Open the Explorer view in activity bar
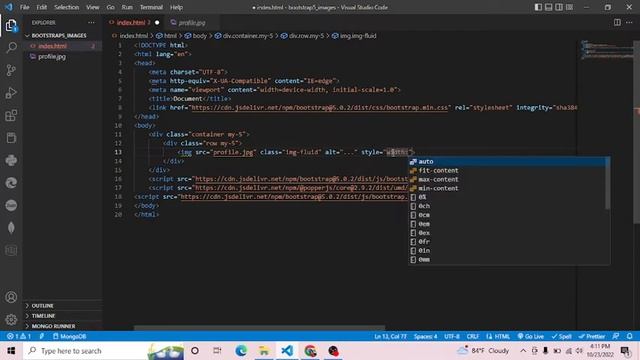The height and width of the screenshot is (360, 640). coord(11,26)
